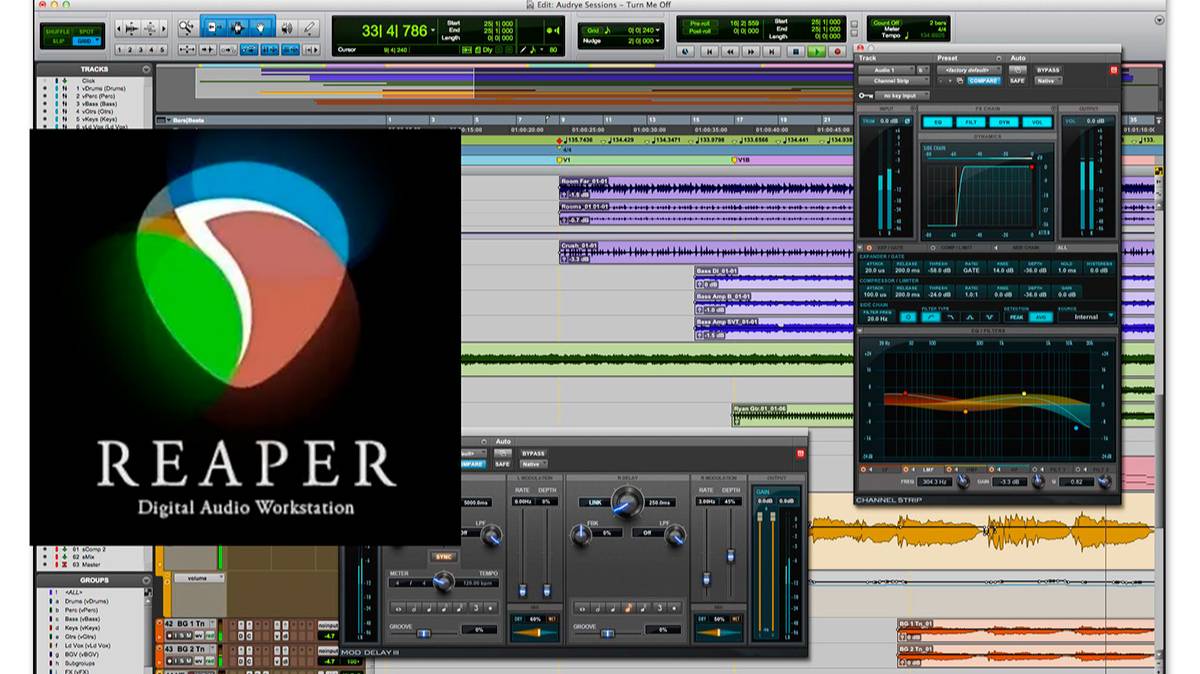1200x674 pixels.
Task: Open the factory default preset menu
Action: click(968, 70)
